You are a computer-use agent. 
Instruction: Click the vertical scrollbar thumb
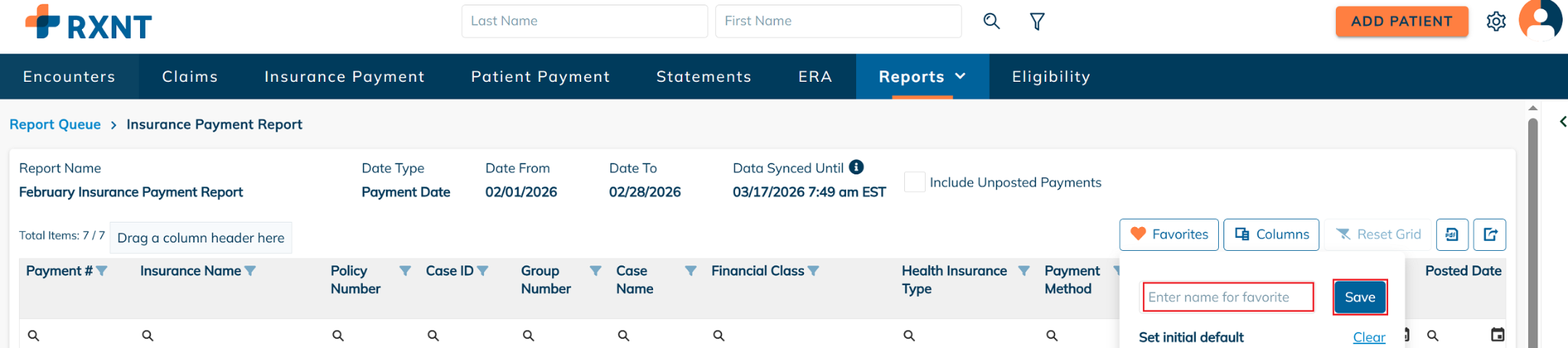coord(1533,229)
